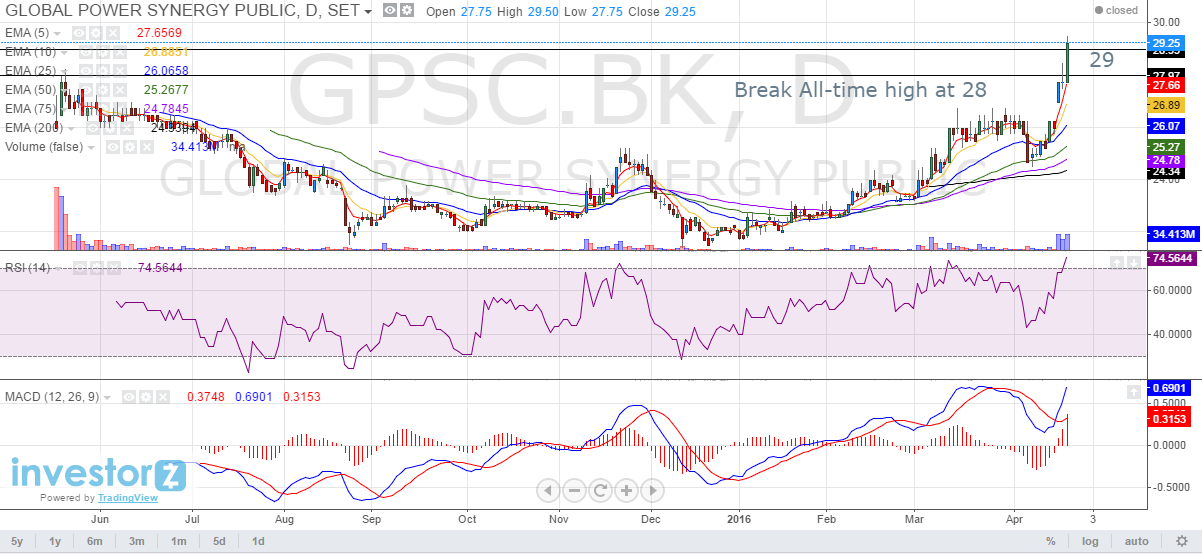Remove the Volume indicator
Screen dimensions: 1202x554
pos(147,147)
